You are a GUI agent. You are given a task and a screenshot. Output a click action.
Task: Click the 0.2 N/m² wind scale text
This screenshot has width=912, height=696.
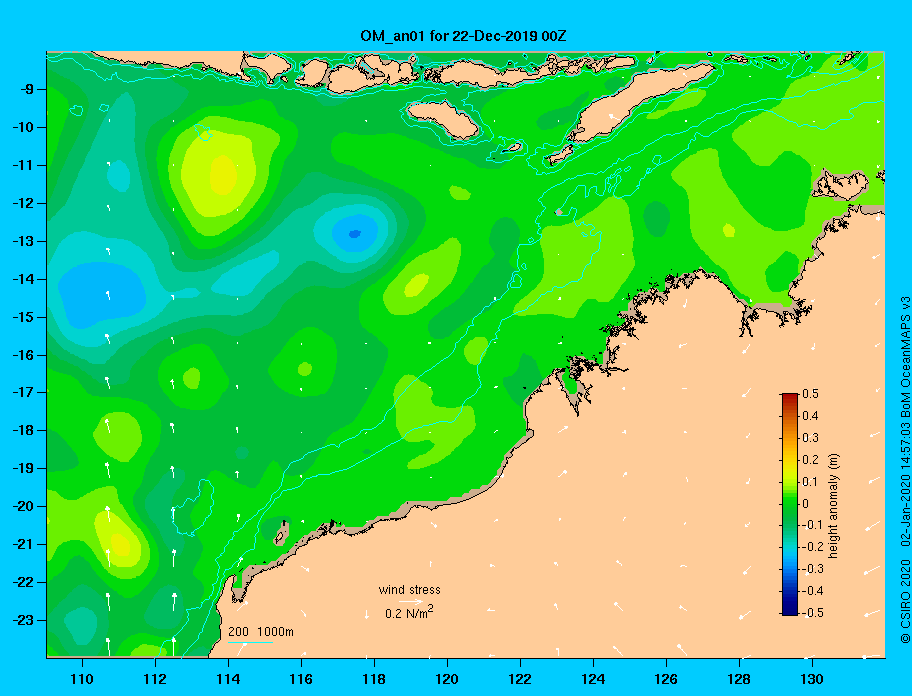click(x=409, y=612)
